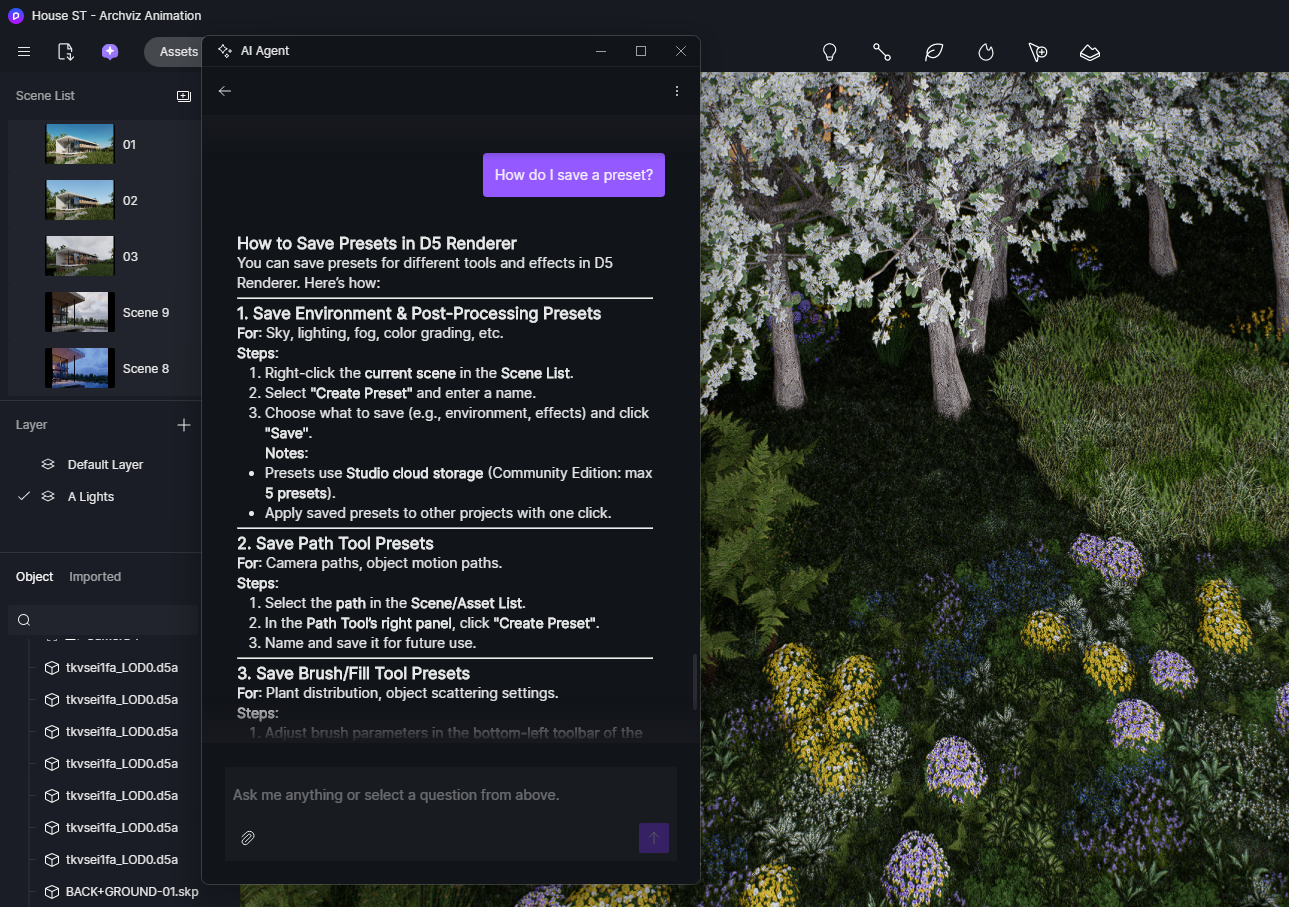Click the Layer panel heading
The width and height of the screenshot is (1289, 907).
[32, 425]
